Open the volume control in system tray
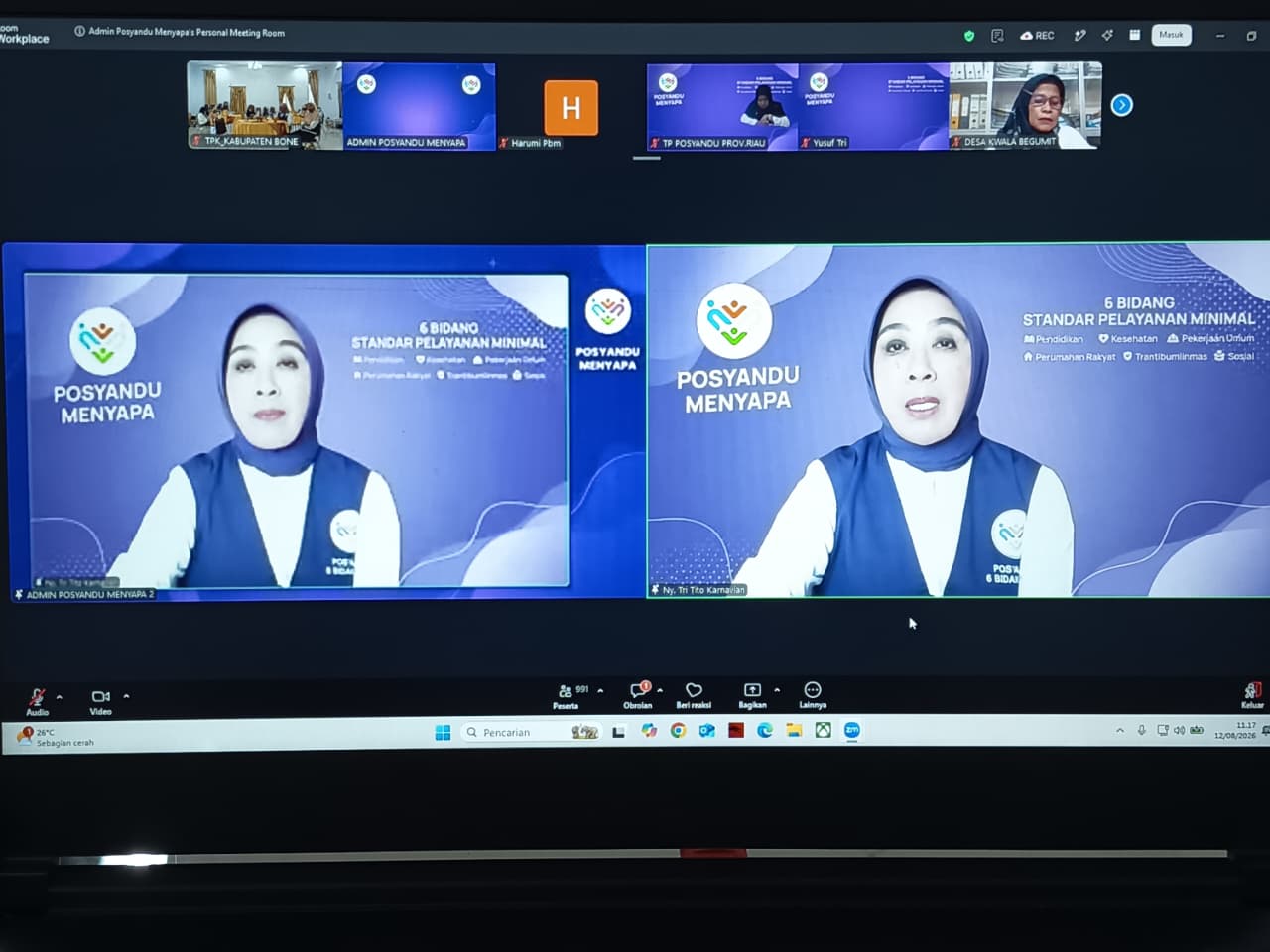This screenshot has width=1270, height=952. [x=1180, y=731]
